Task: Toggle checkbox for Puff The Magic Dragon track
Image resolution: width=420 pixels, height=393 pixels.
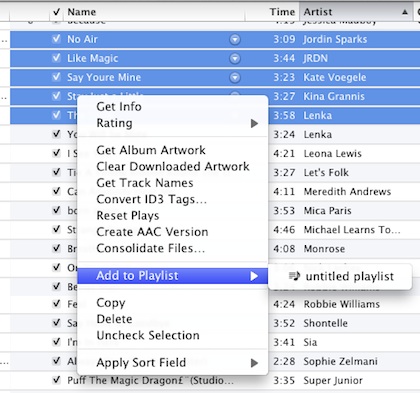Action: pos(56,380)
